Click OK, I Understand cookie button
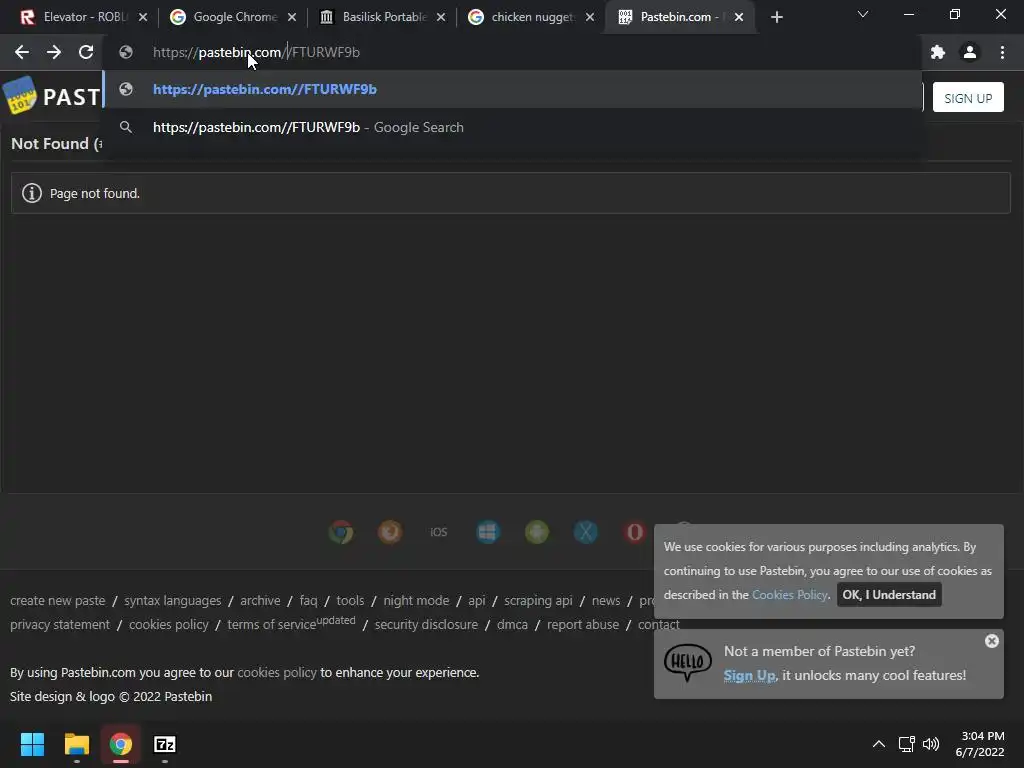 tap(889, 595)
